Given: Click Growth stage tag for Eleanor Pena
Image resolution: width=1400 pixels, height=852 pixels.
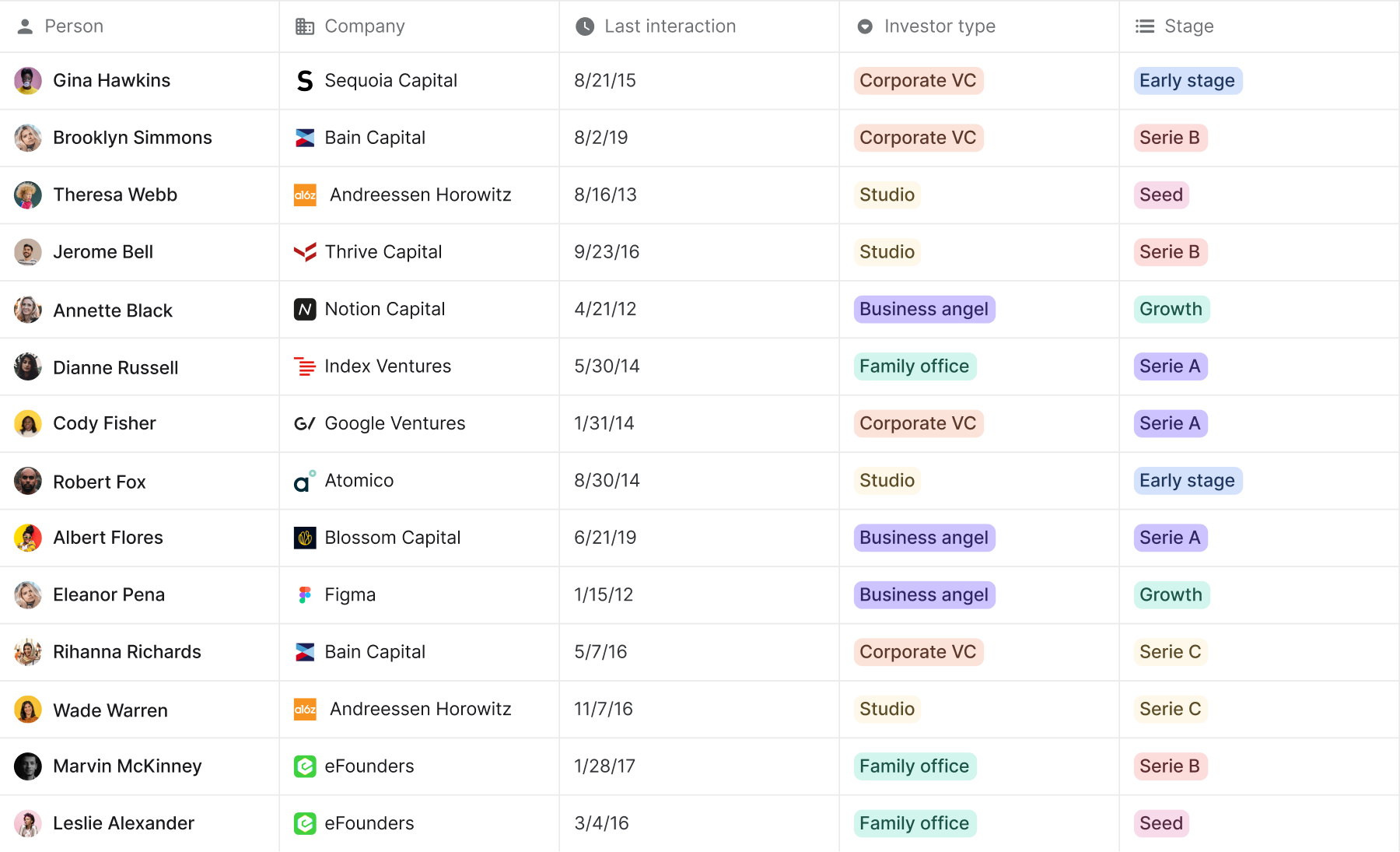Looking at the screenshot, I should tap(1171, 595).
